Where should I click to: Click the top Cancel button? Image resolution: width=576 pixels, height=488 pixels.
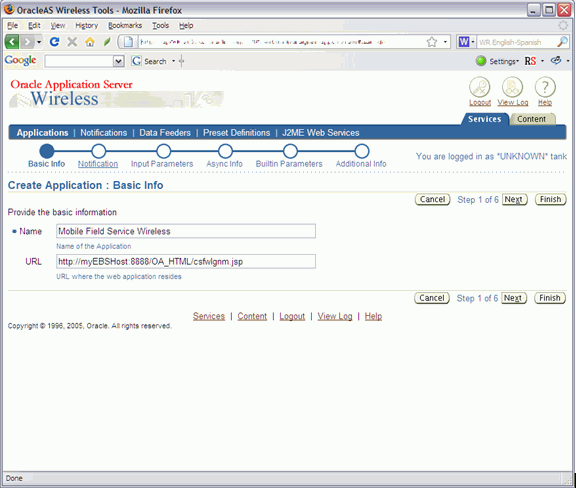click(x=432, y=200)
